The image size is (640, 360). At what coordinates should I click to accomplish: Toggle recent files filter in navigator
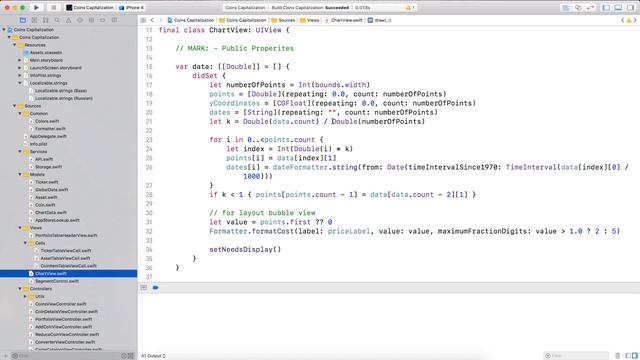point(124,356)
